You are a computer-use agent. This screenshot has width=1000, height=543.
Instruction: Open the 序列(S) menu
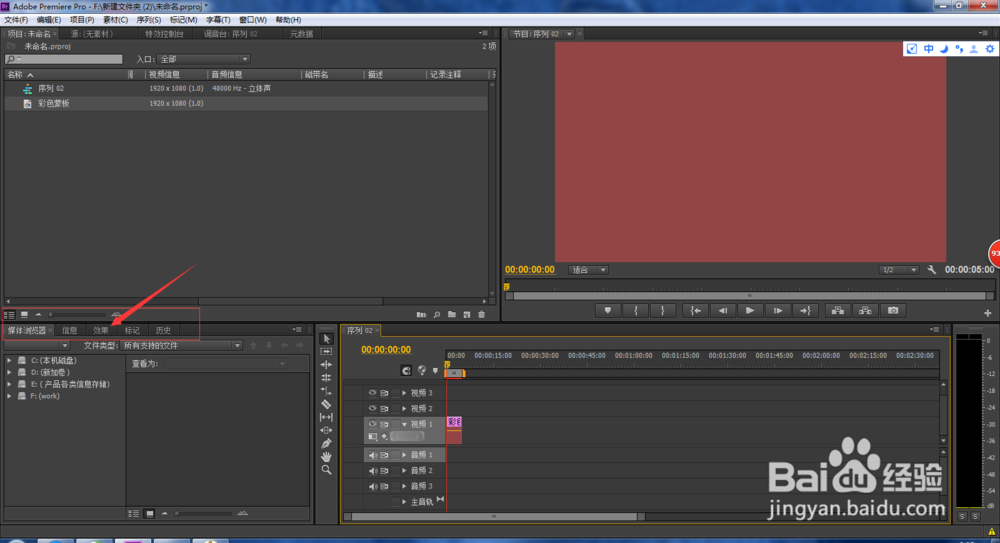149,20
